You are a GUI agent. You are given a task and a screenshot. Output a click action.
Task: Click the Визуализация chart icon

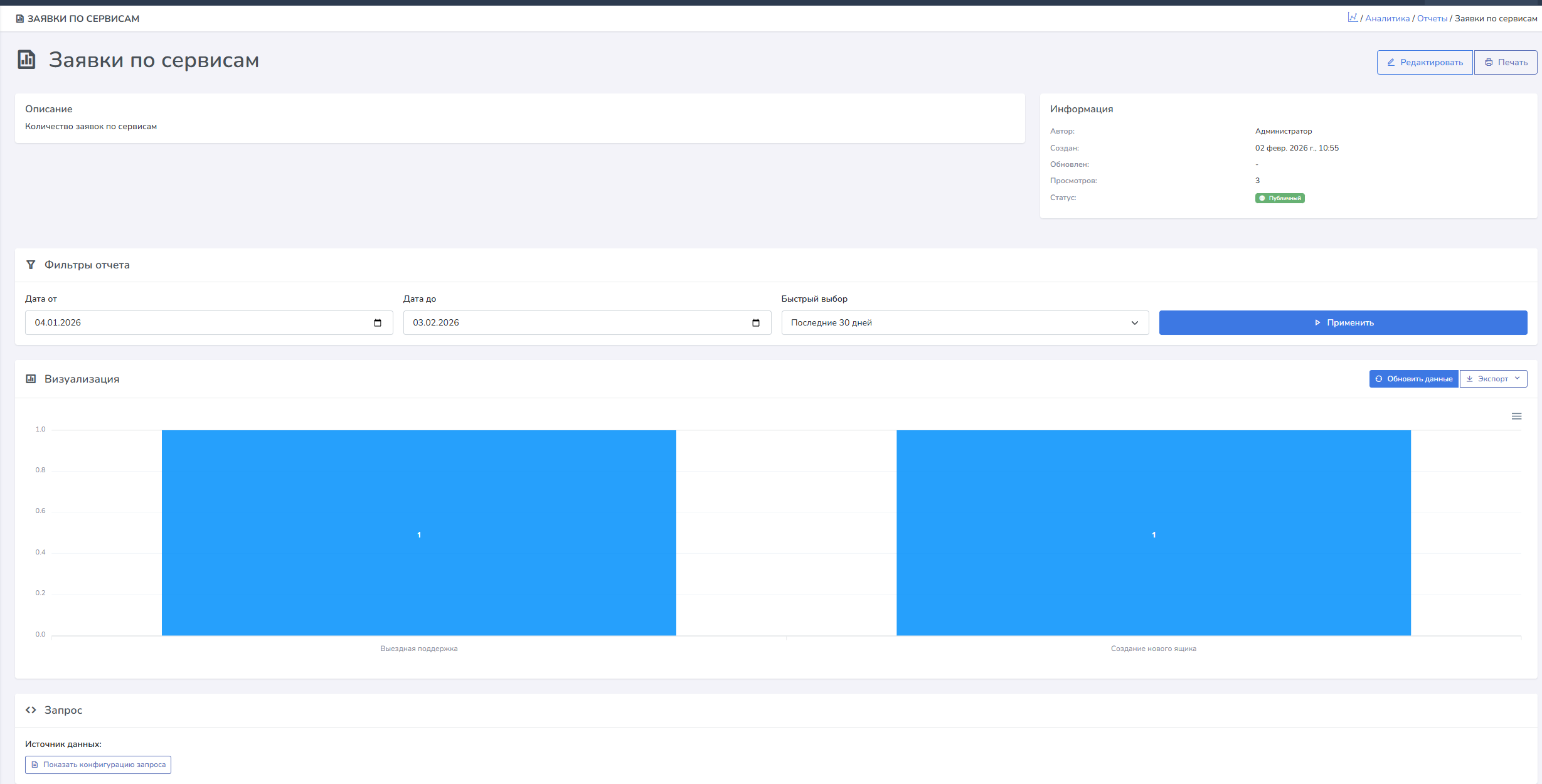pyautogui.click(x=31, y=379)
